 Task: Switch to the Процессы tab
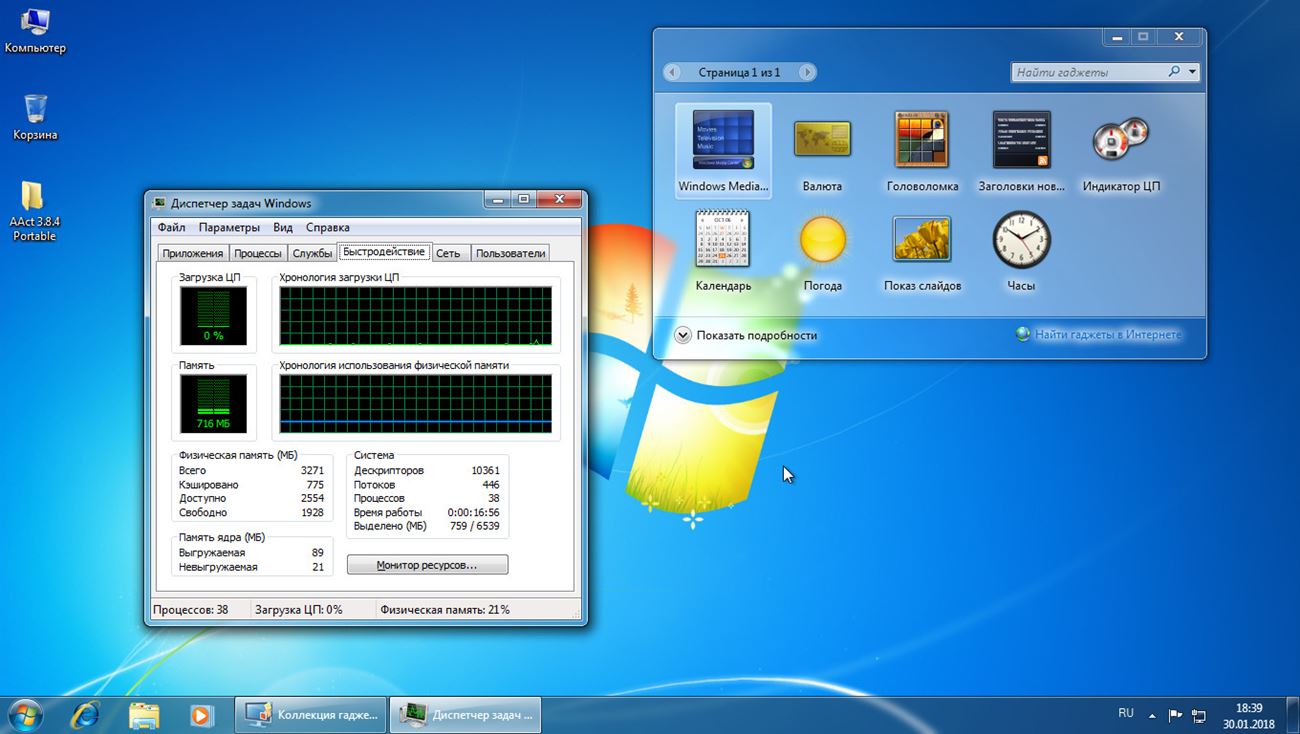258,253
